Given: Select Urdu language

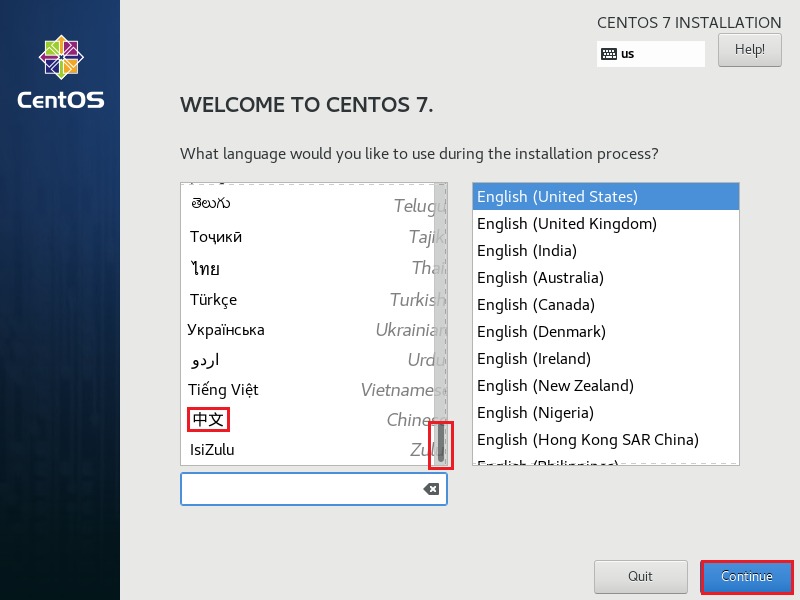Looking at the screenshot, I should pos(313,360).
